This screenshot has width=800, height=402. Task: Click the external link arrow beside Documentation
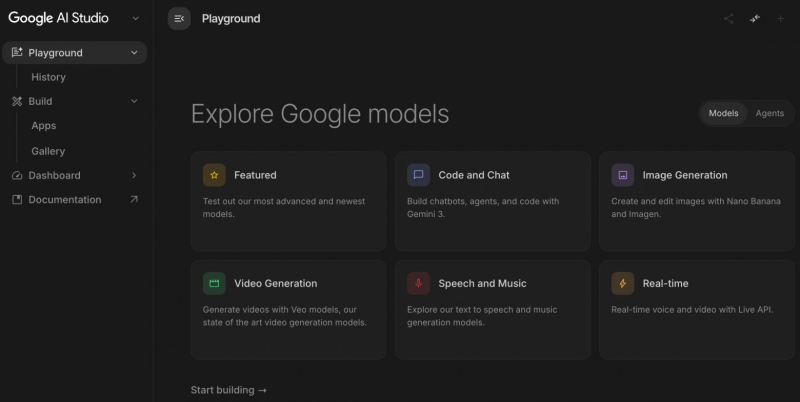pyautogui.click(x=134, y=199)
